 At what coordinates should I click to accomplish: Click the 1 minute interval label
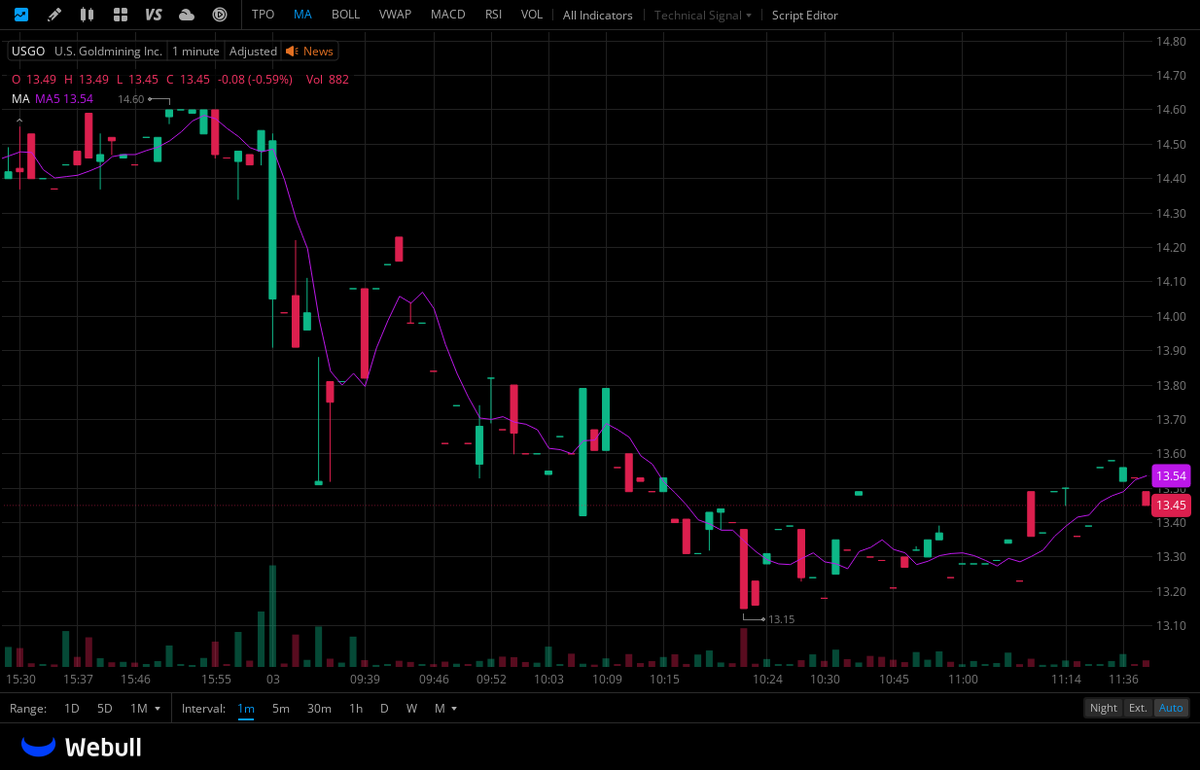point(196,51)
